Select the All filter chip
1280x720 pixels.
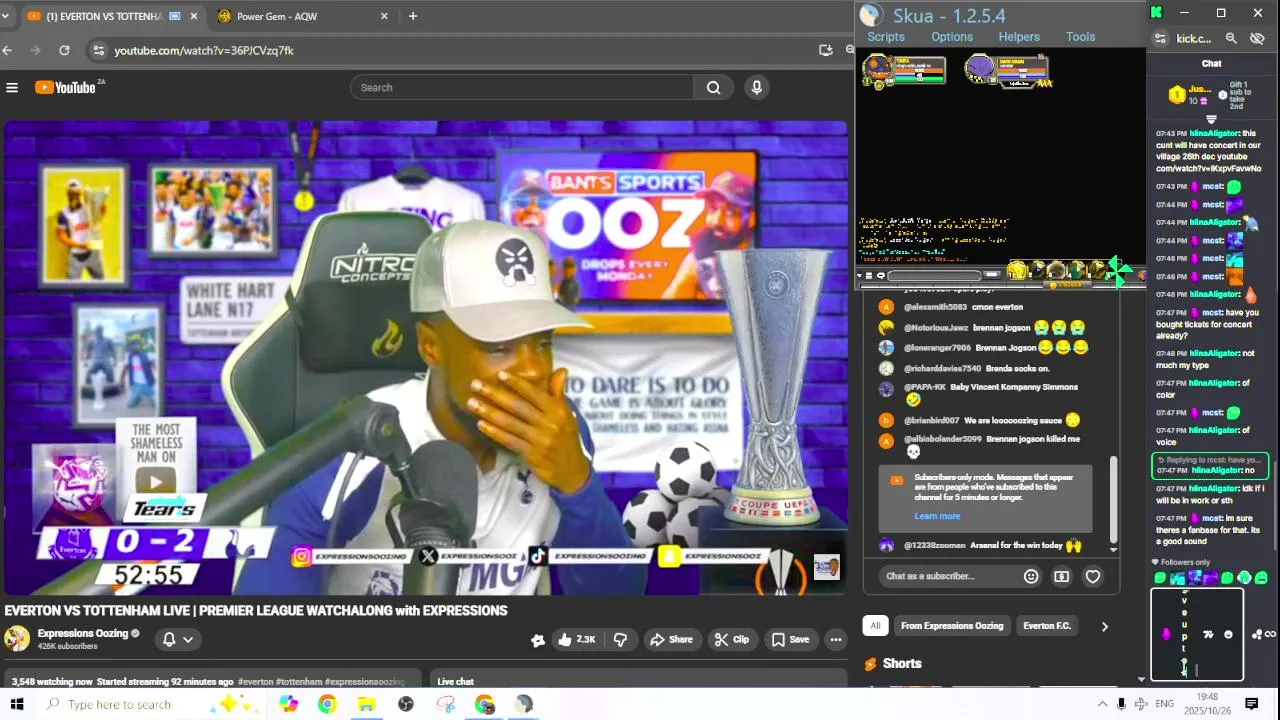(875, 626)
